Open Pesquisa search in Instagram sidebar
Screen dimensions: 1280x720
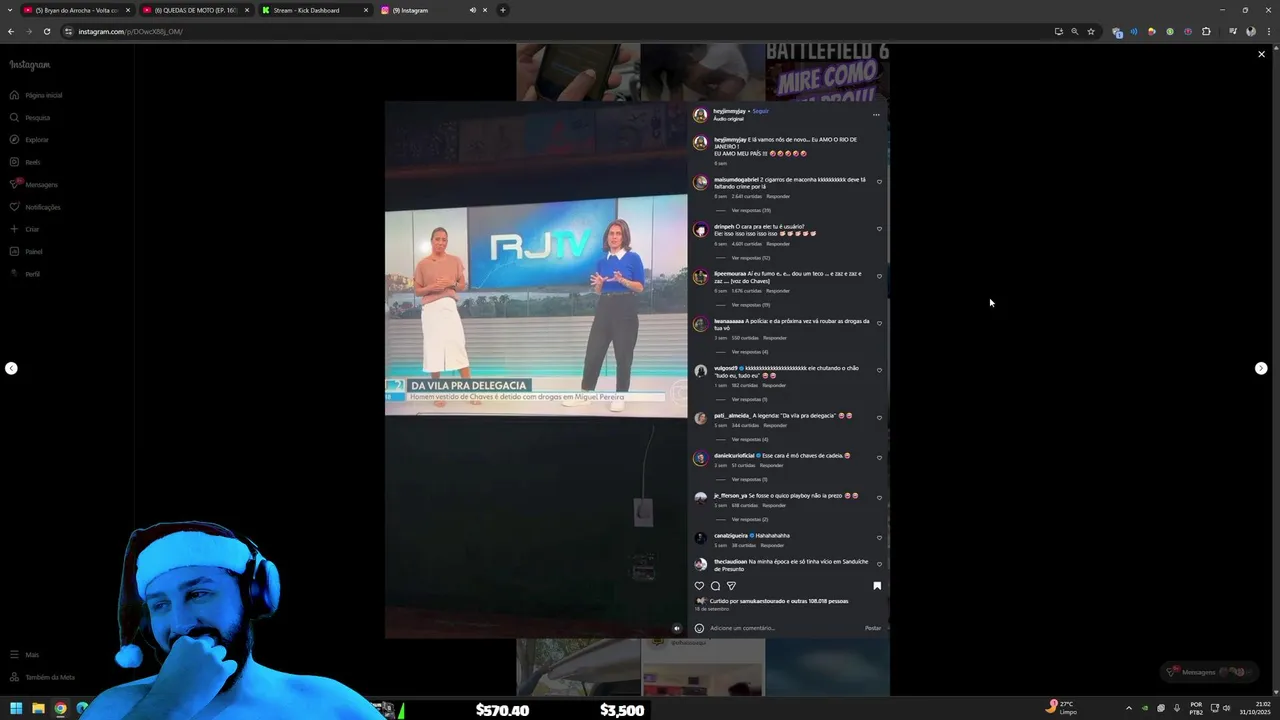coord(30,117)
